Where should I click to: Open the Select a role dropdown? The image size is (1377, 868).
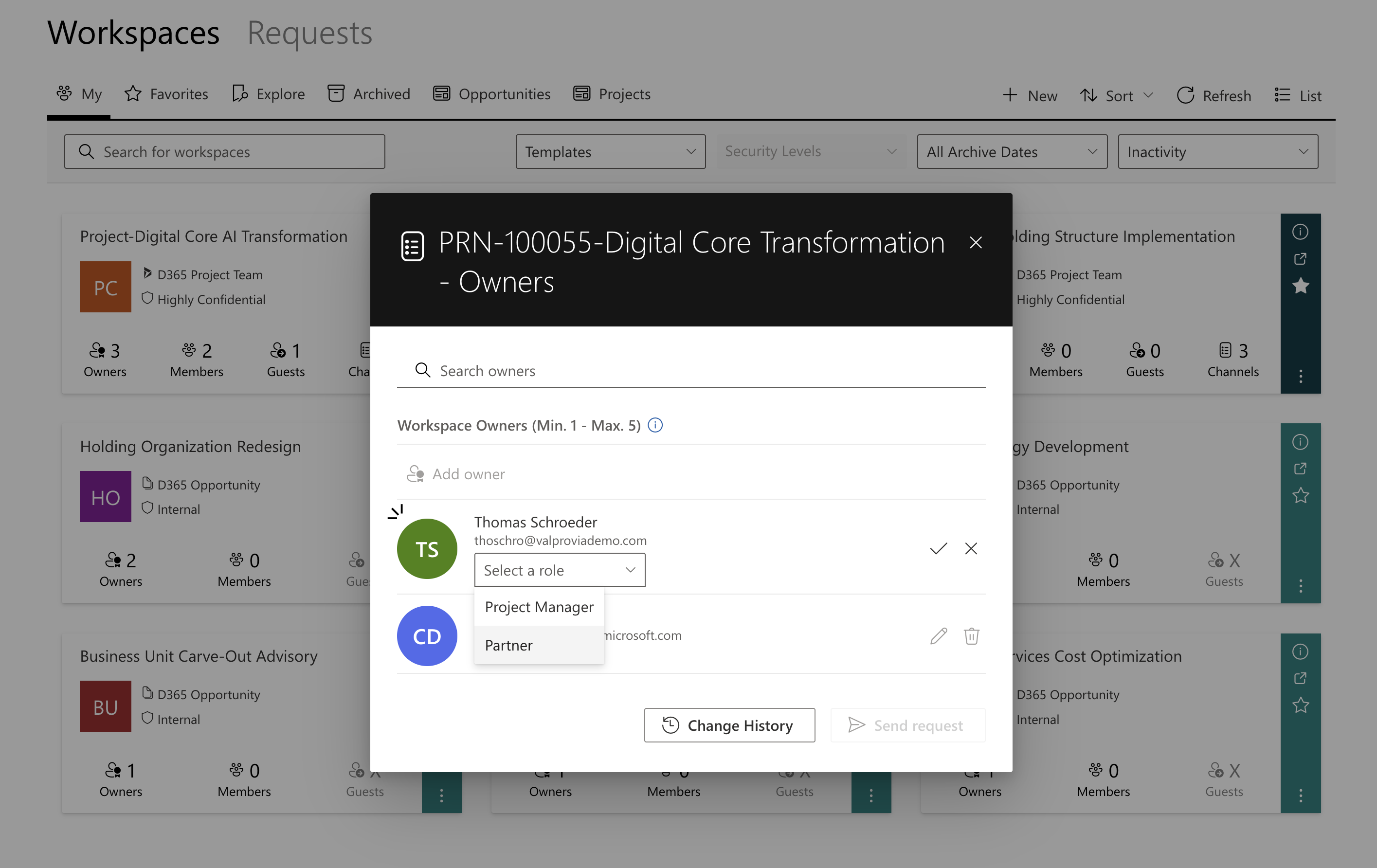(559, 570)
